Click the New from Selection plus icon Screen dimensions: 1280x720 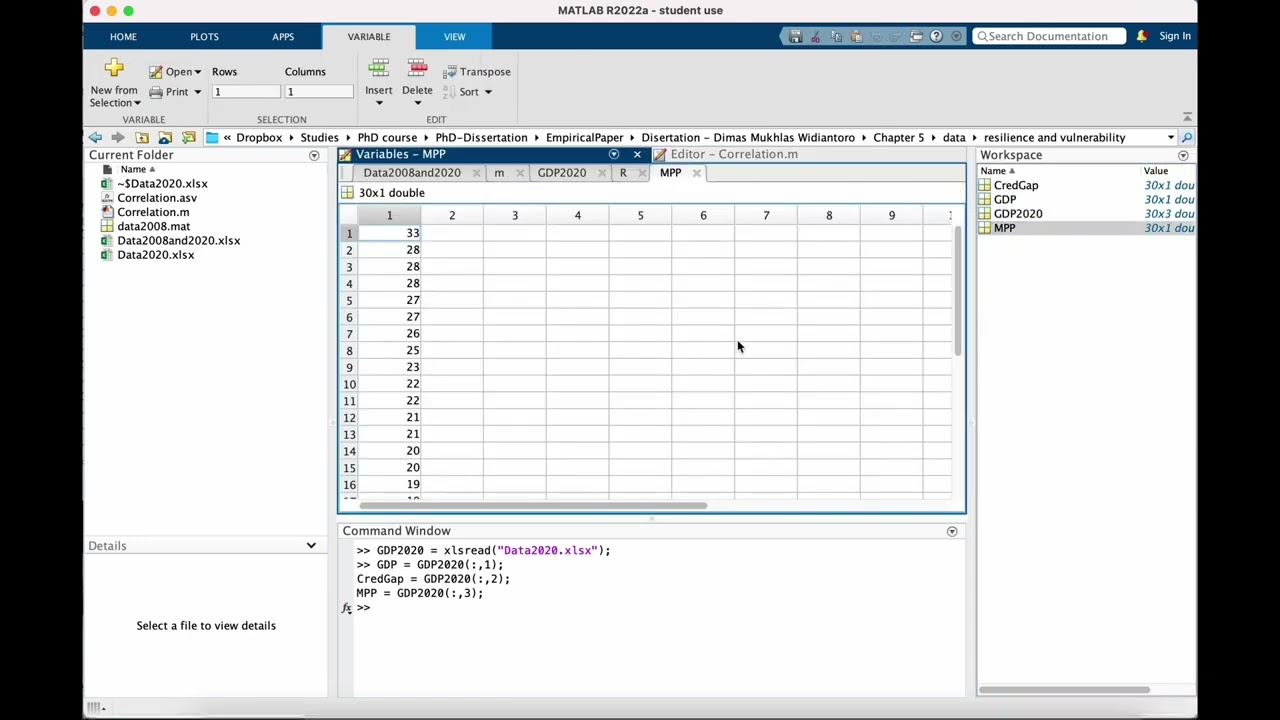tap(114, 68)
